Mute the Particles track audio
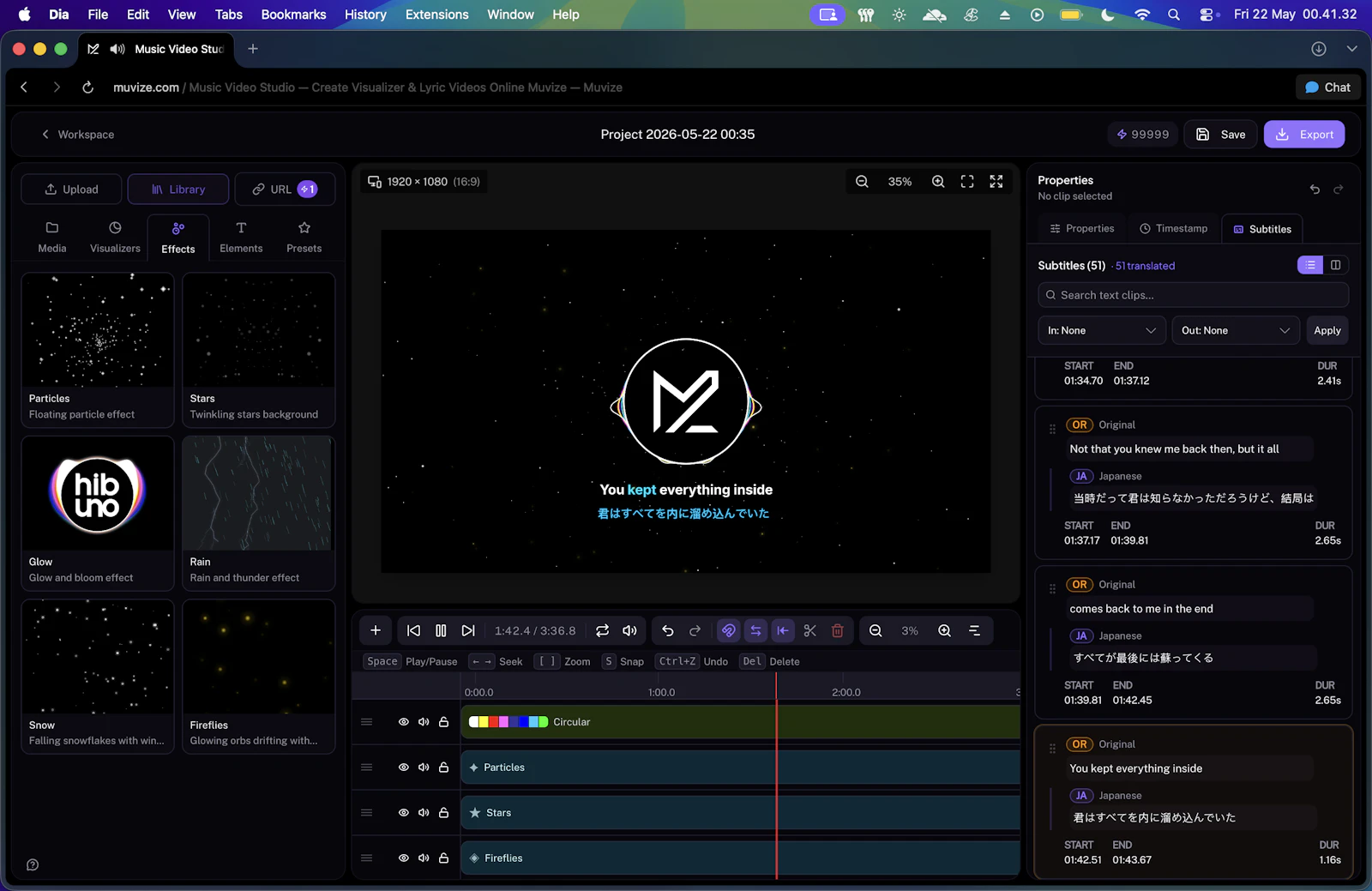This screenshot has height=891, width=1372. (424, 768)
